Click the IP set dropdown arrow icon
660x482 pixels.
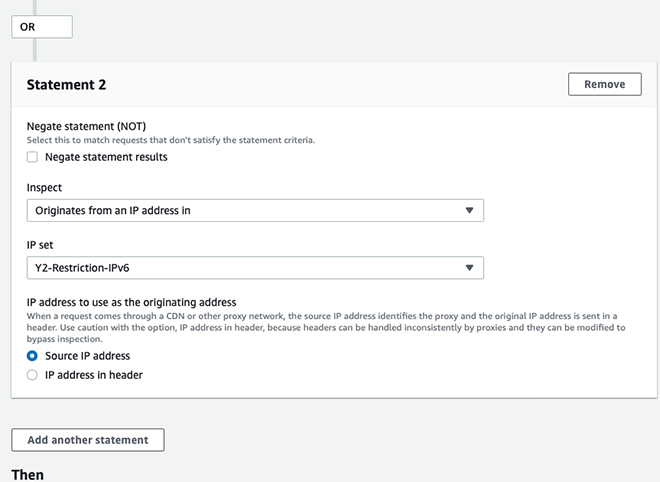tap(469, 268)
